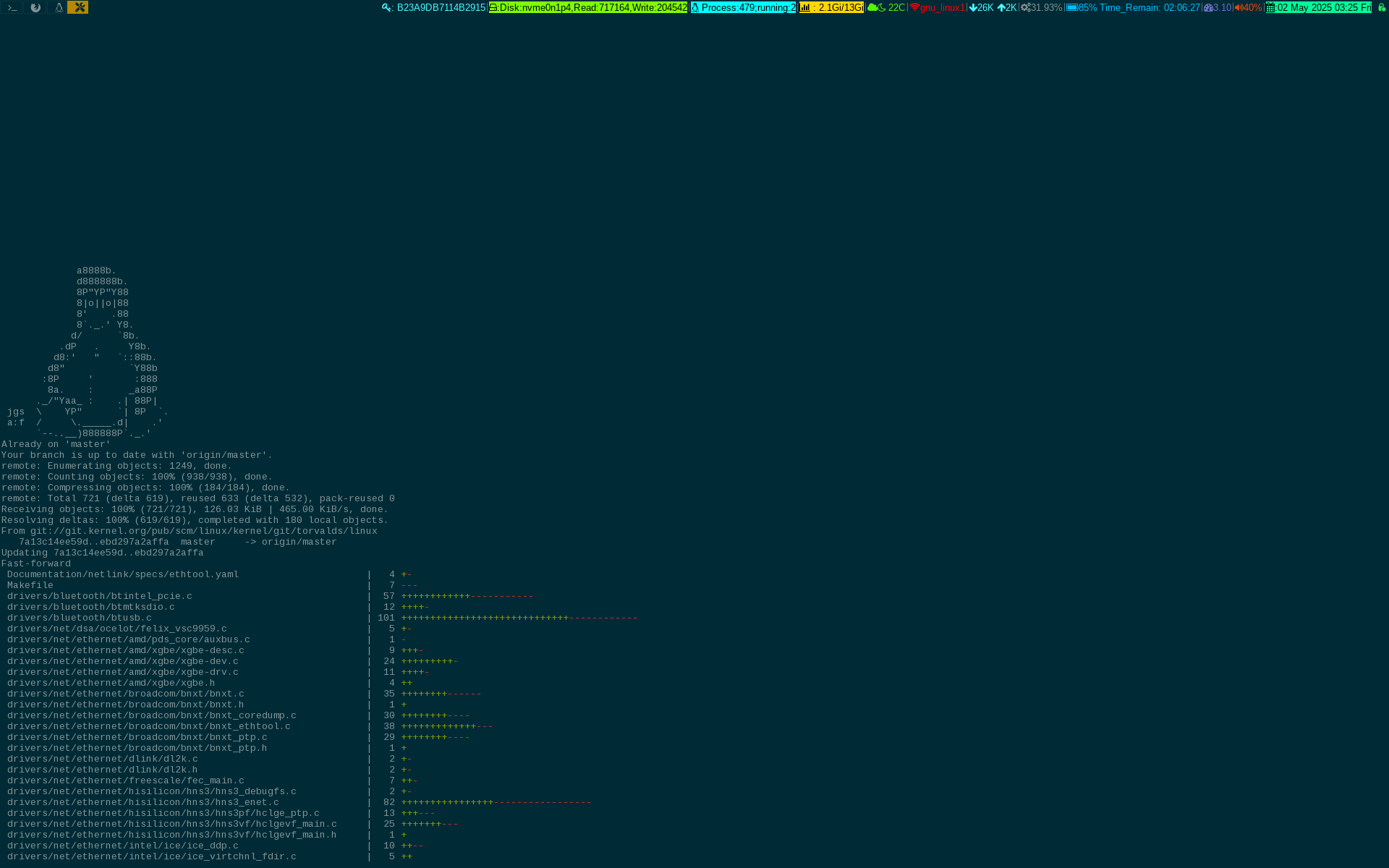Click the key ID B23A9DB7114B2915
Image resolution: width=1389 pixels, height=868 pixels.
[441, 7]
